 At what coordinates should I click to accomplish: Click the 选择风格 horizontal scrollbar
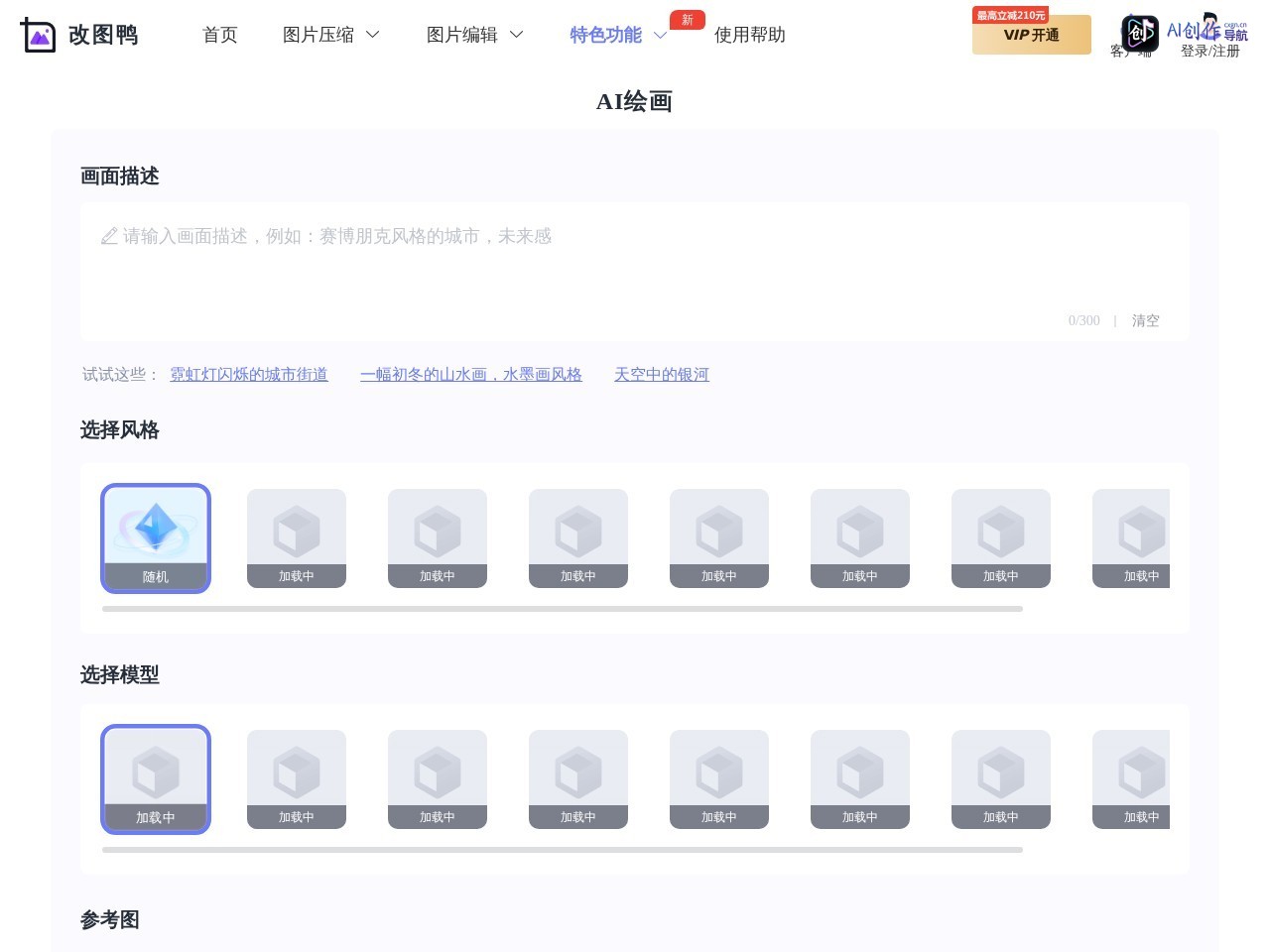[563, 609]
